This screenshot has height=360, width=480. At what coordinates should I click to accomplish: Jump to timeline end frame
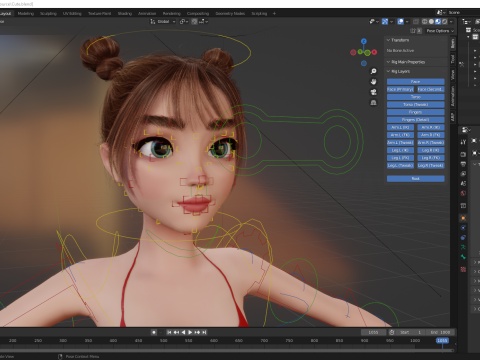coord(204,332)
